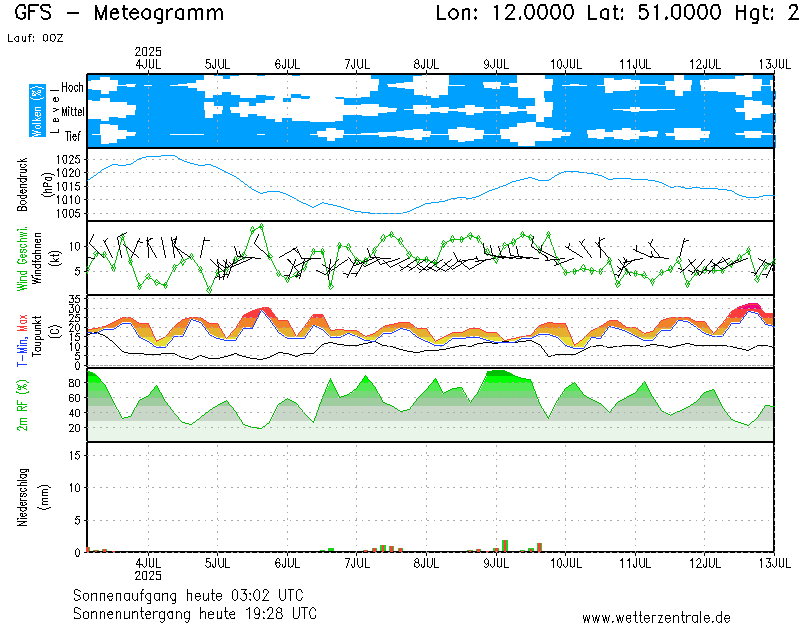Select the 0 precipitation tick value
The width and height of the screenshot is (800, 625).
(x=78, y=553)
